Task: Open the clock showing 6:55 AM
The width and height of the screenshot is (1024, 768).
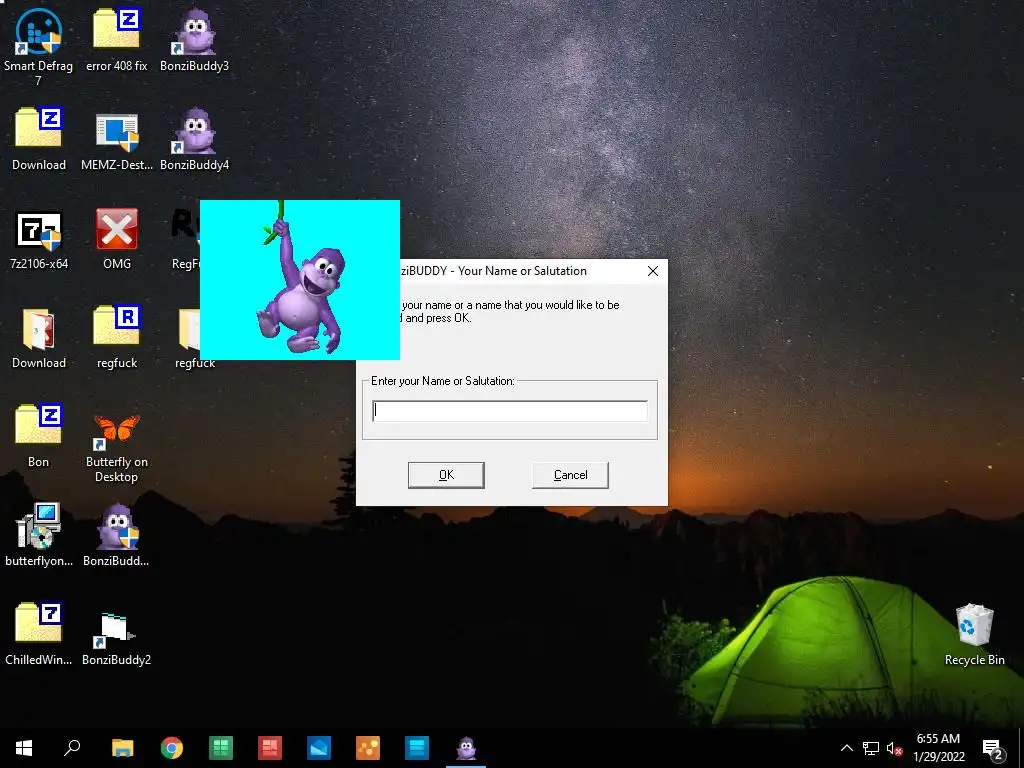Action: coord(938,748)
